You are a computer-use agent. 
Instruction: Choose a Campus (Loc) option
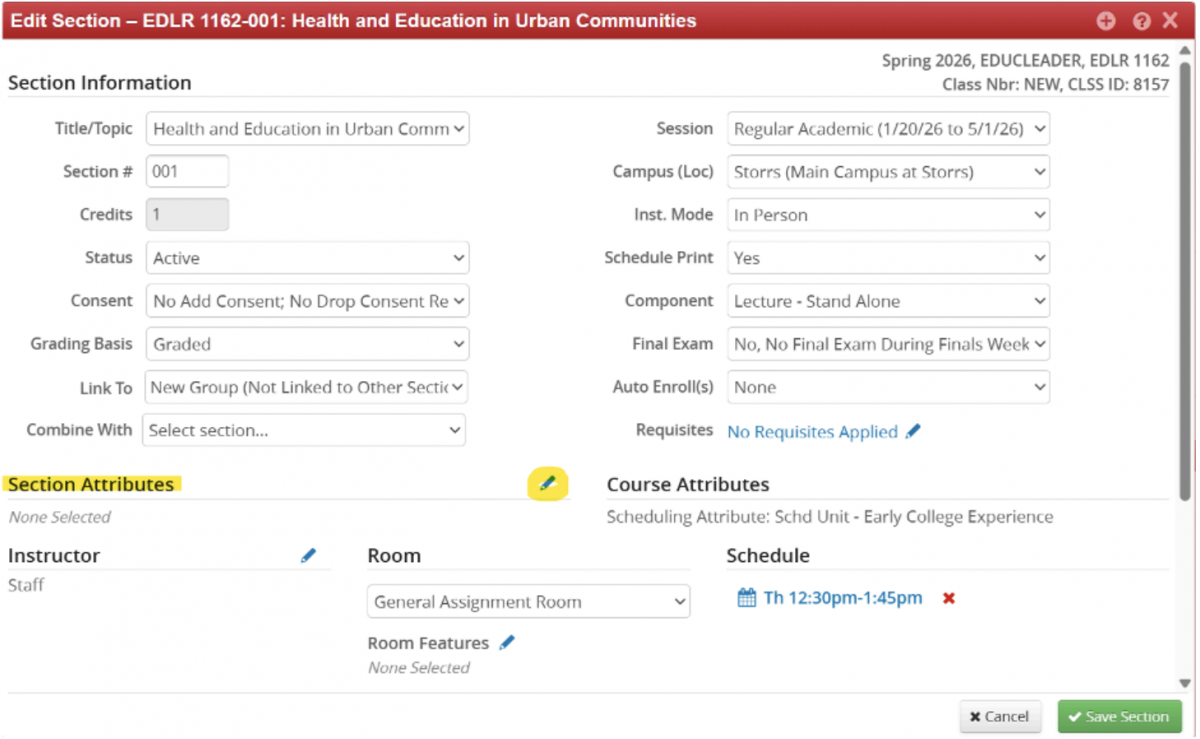coord(888,172)
